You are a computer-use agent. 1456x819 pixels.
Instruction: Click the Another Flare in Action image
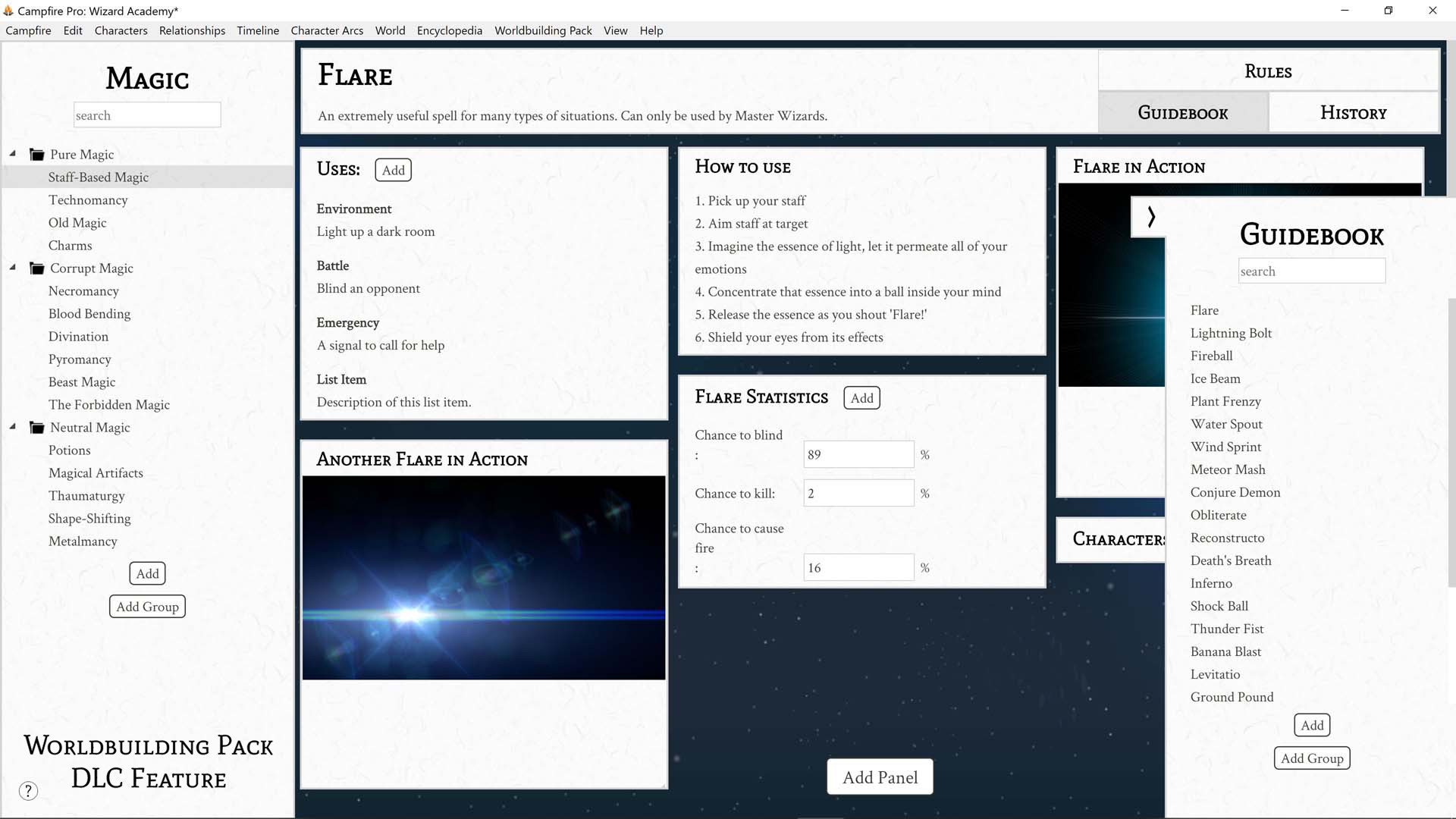pyautogui.click(x=483, y=578)
